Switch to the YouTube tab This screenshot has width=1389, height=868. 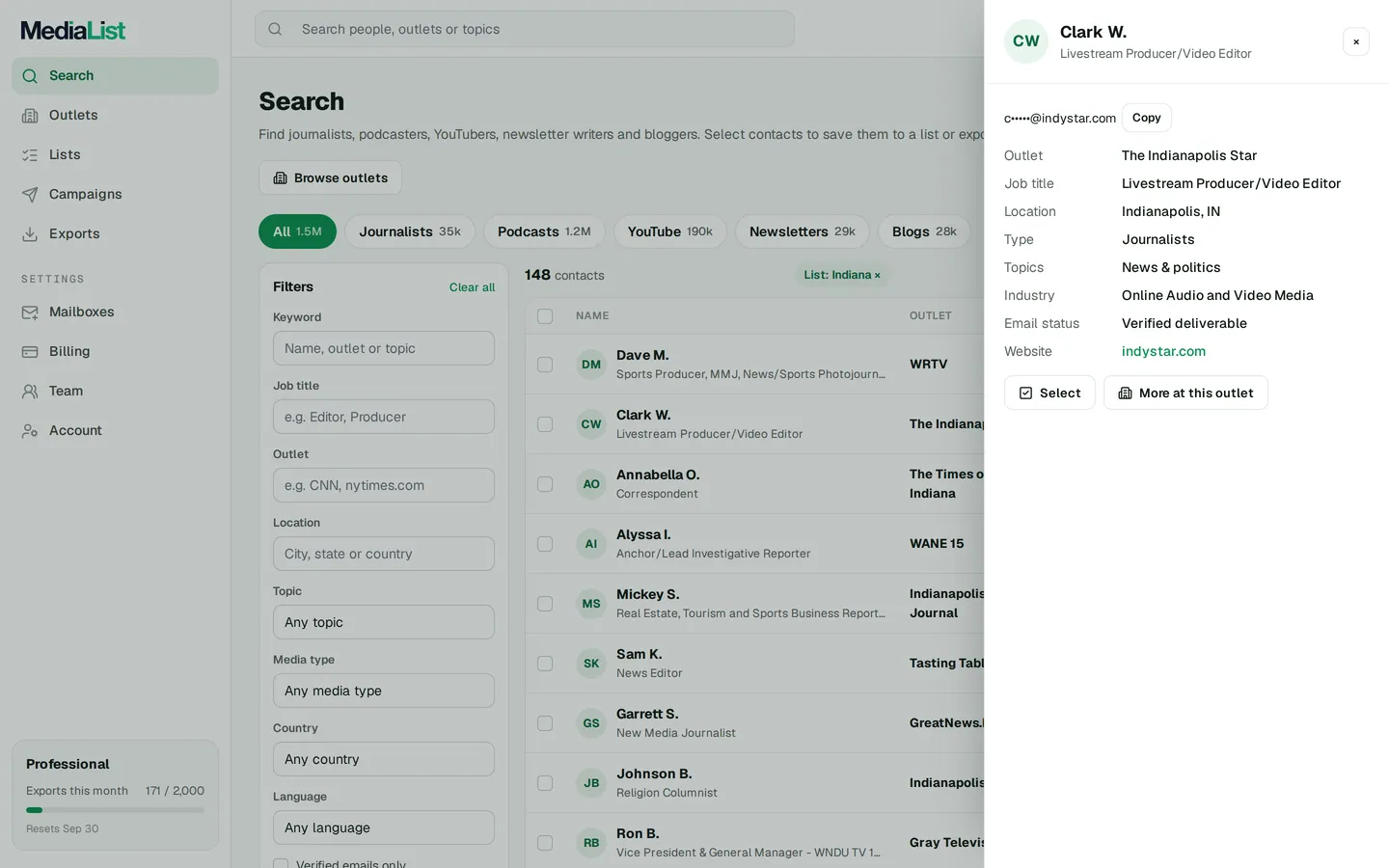(x=670, y=231)
